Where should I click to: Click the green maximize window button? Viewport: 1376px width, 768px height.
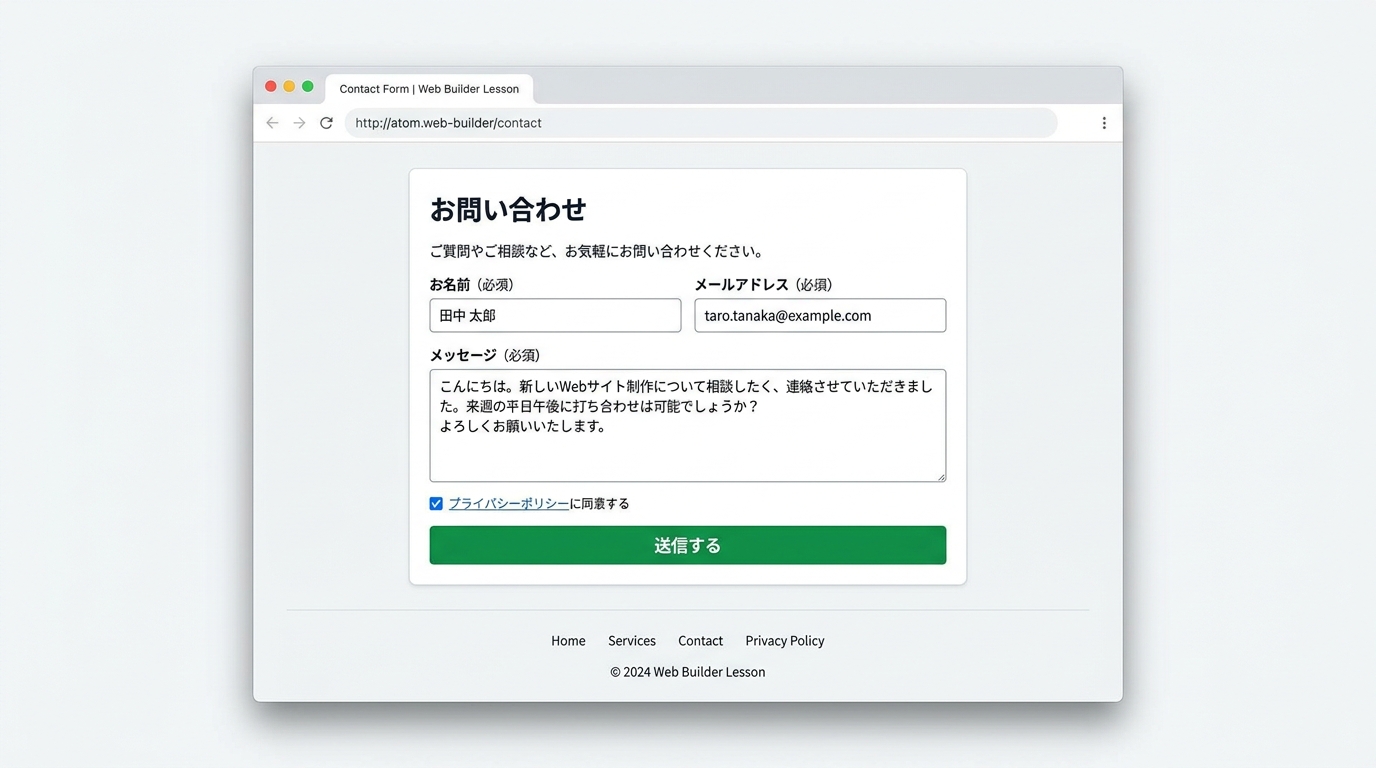coord(308,87)
